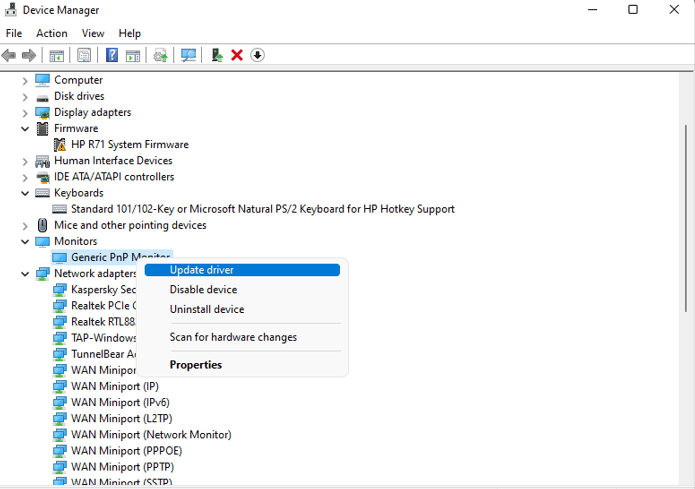Click the Help question mark toolbar icon
This screenshot has height=489, width=695.
point(112,55)
